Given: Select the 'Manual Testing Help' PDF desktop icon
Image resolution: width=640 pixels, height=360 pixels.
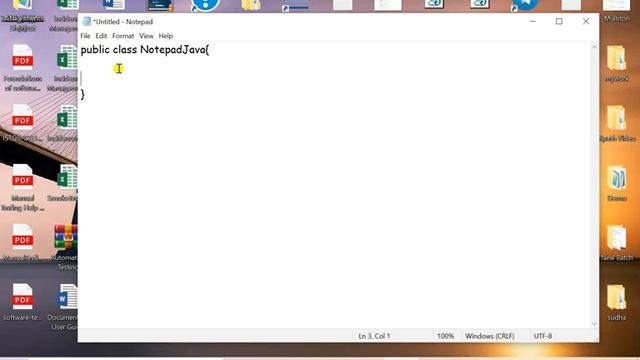Looking at the screenshot, I should tap(22, 187).
